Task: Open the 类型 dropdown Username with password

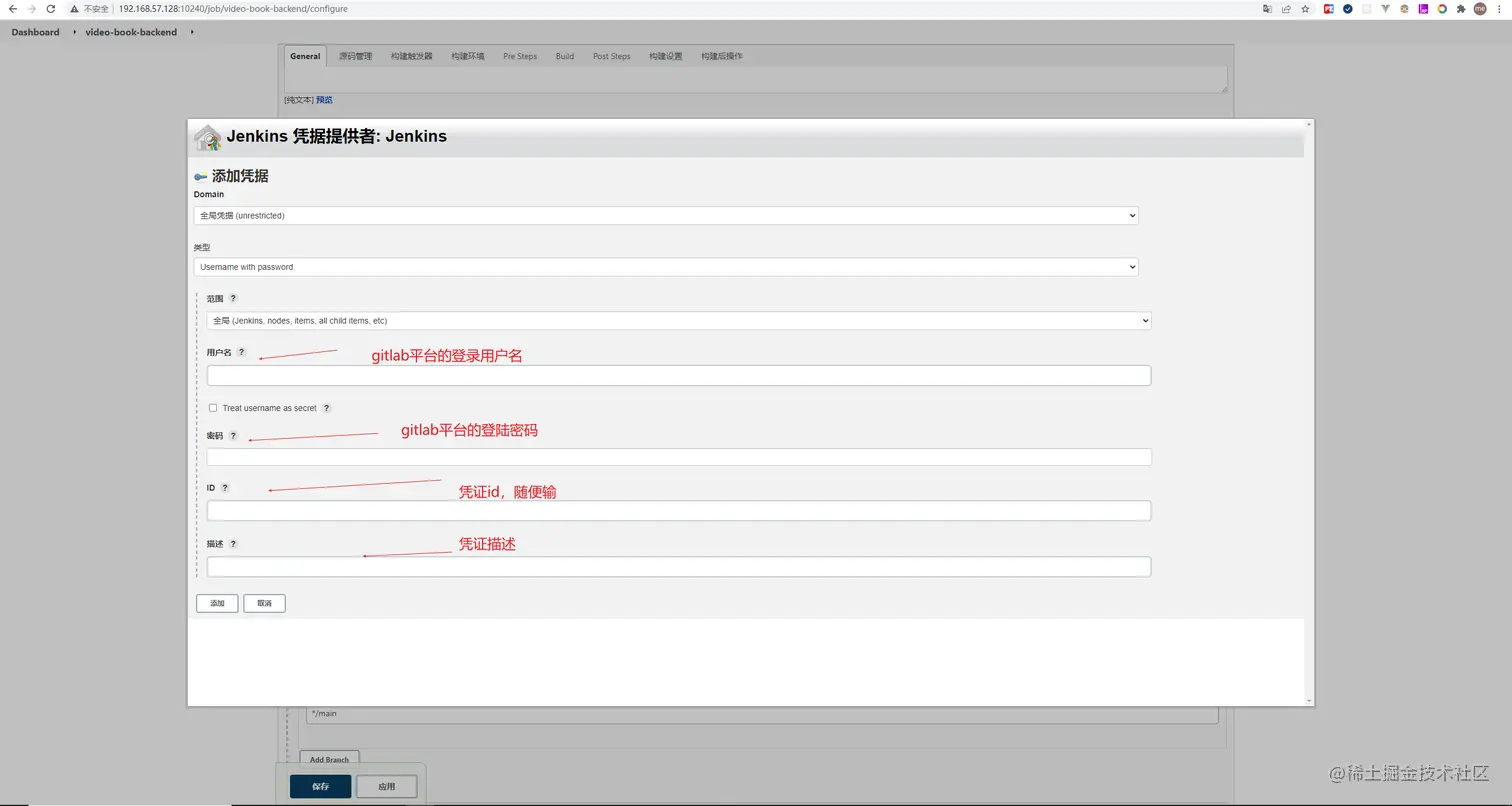Action: [x=666, y=267]
